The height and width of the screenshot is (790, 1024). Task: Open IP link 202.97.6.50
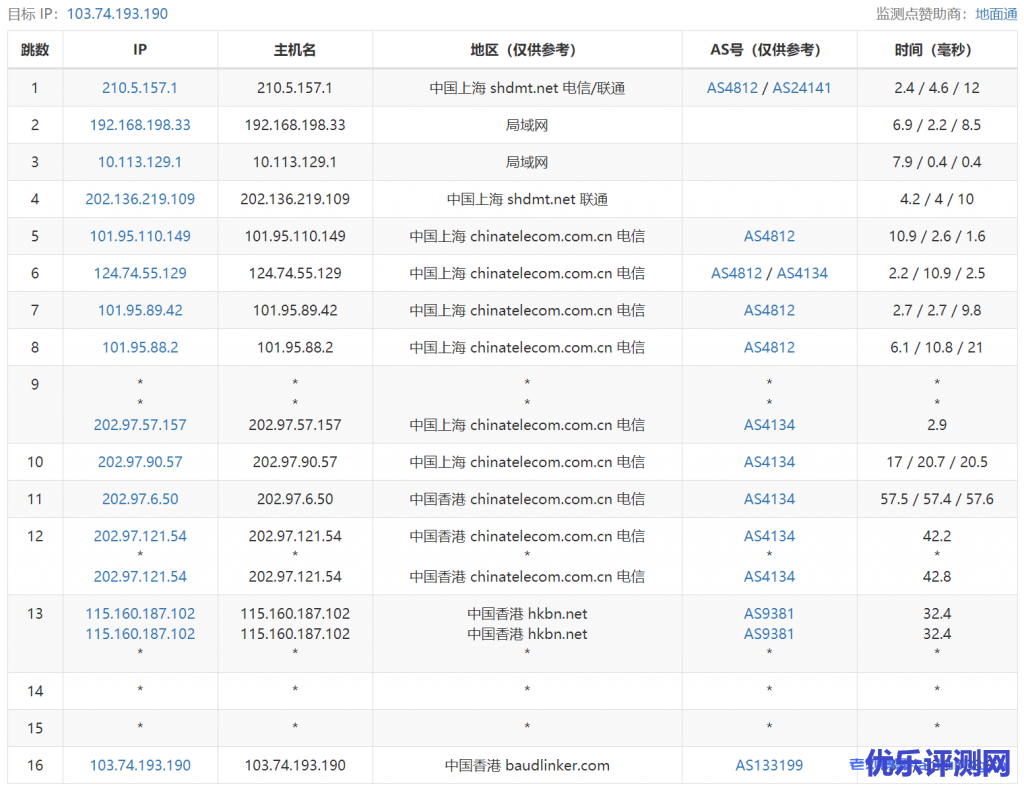[140, 499]
